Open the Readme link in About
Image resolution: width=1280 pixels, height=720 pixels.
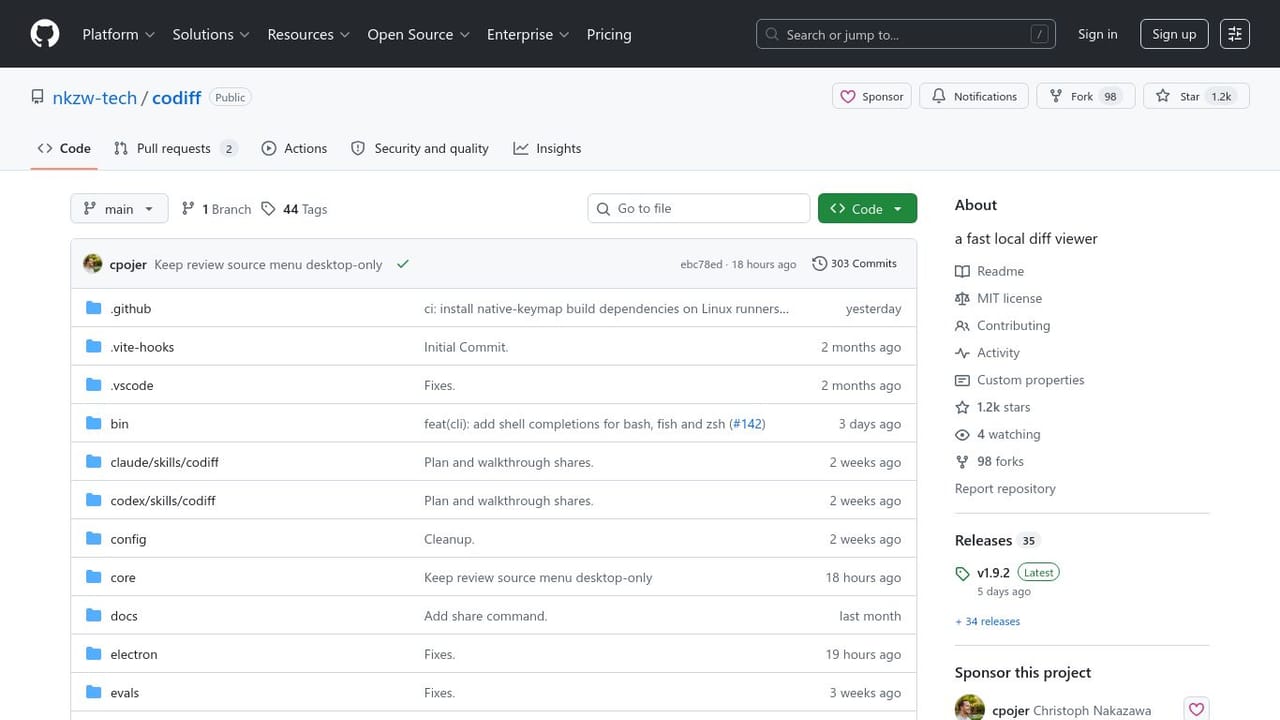tap(990, 271)
